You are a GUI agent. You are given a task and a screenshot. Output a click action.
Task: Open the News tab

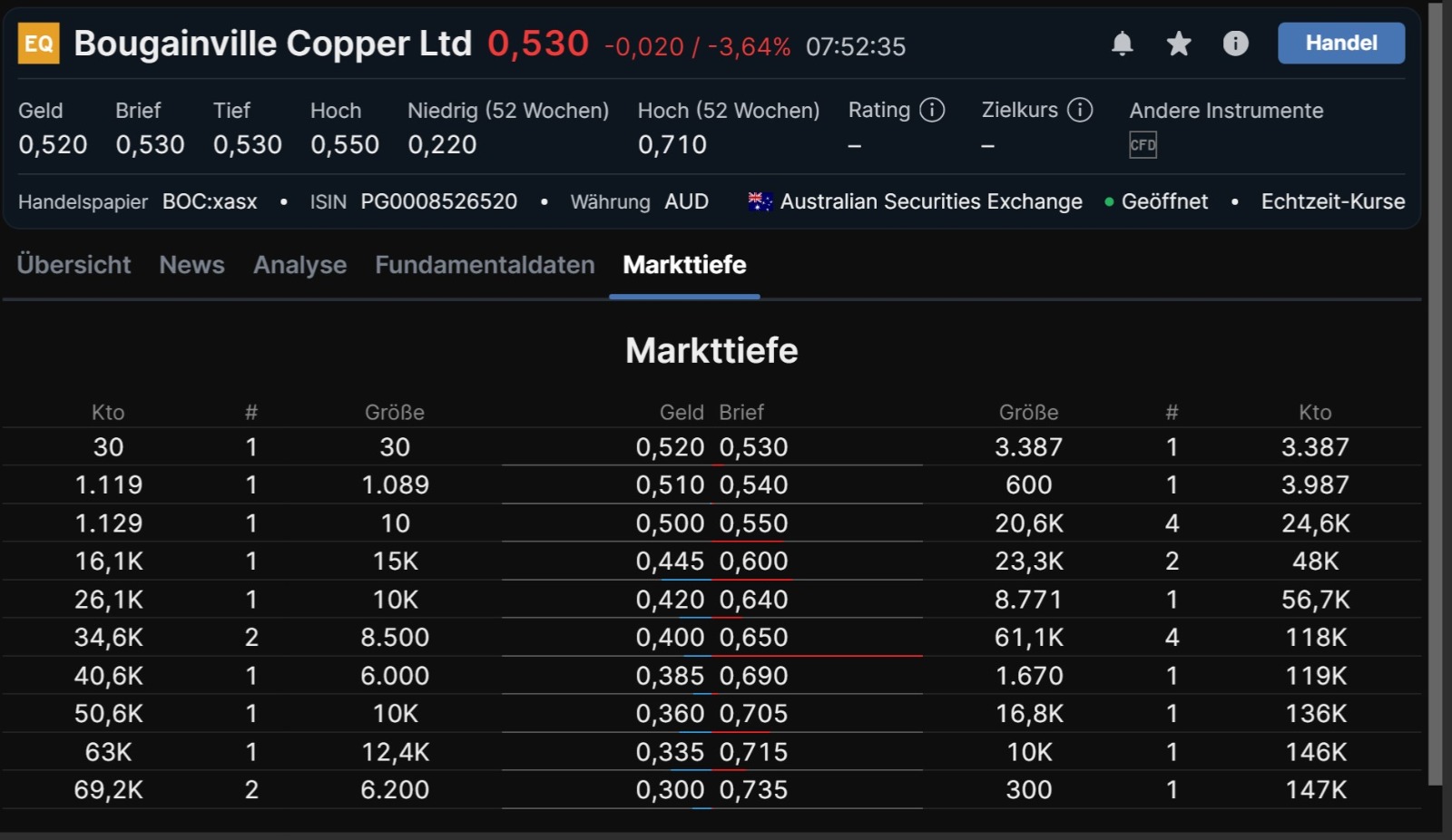[191, 265]
